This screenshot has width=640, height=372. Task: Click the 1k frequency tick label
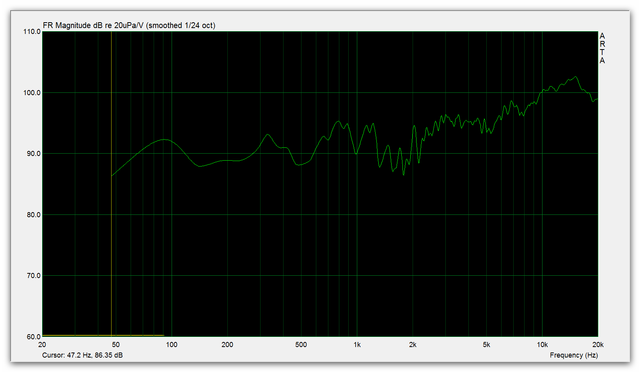(357, 345)
